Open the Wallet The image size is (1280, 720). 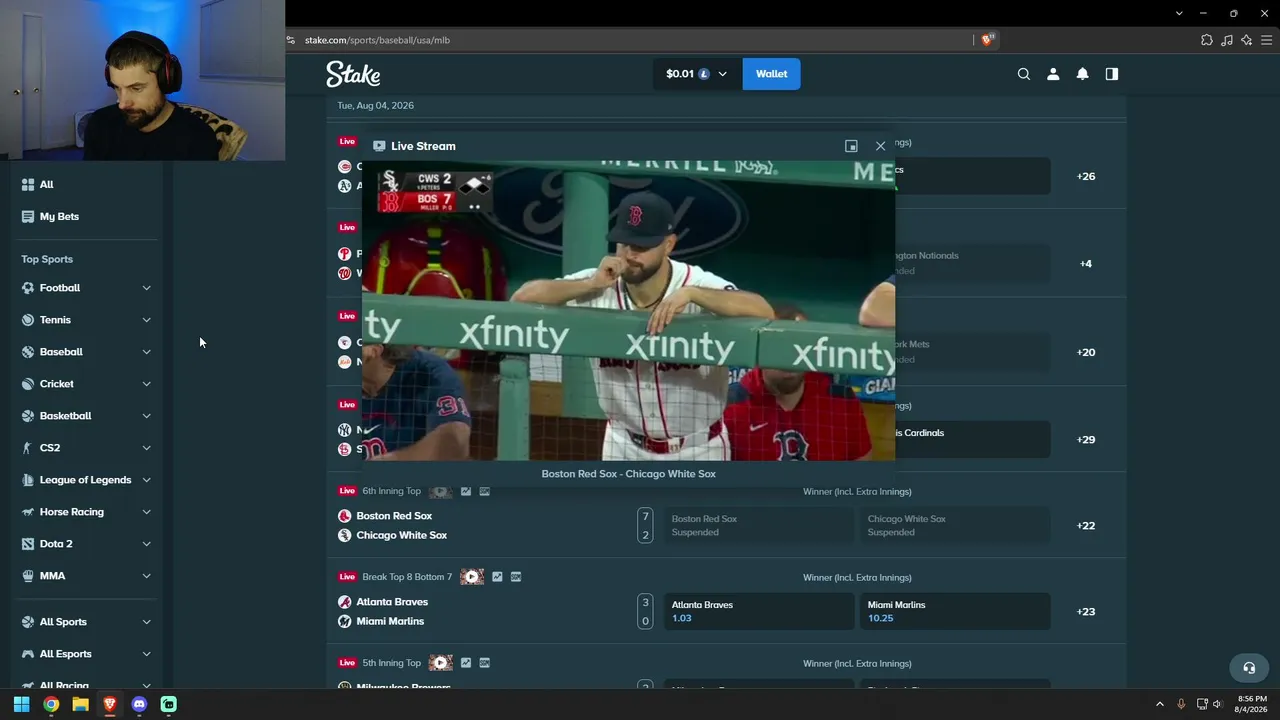click(x=771, y=74)
